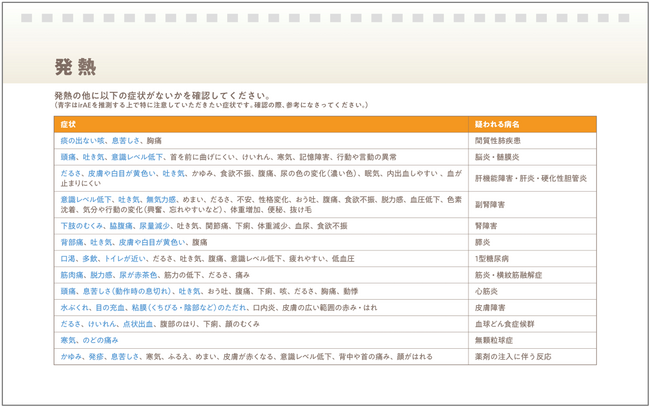Click the blue text '発疹' in the last row
The height and width of the screenshot is (407, 650).
(96, 356)
